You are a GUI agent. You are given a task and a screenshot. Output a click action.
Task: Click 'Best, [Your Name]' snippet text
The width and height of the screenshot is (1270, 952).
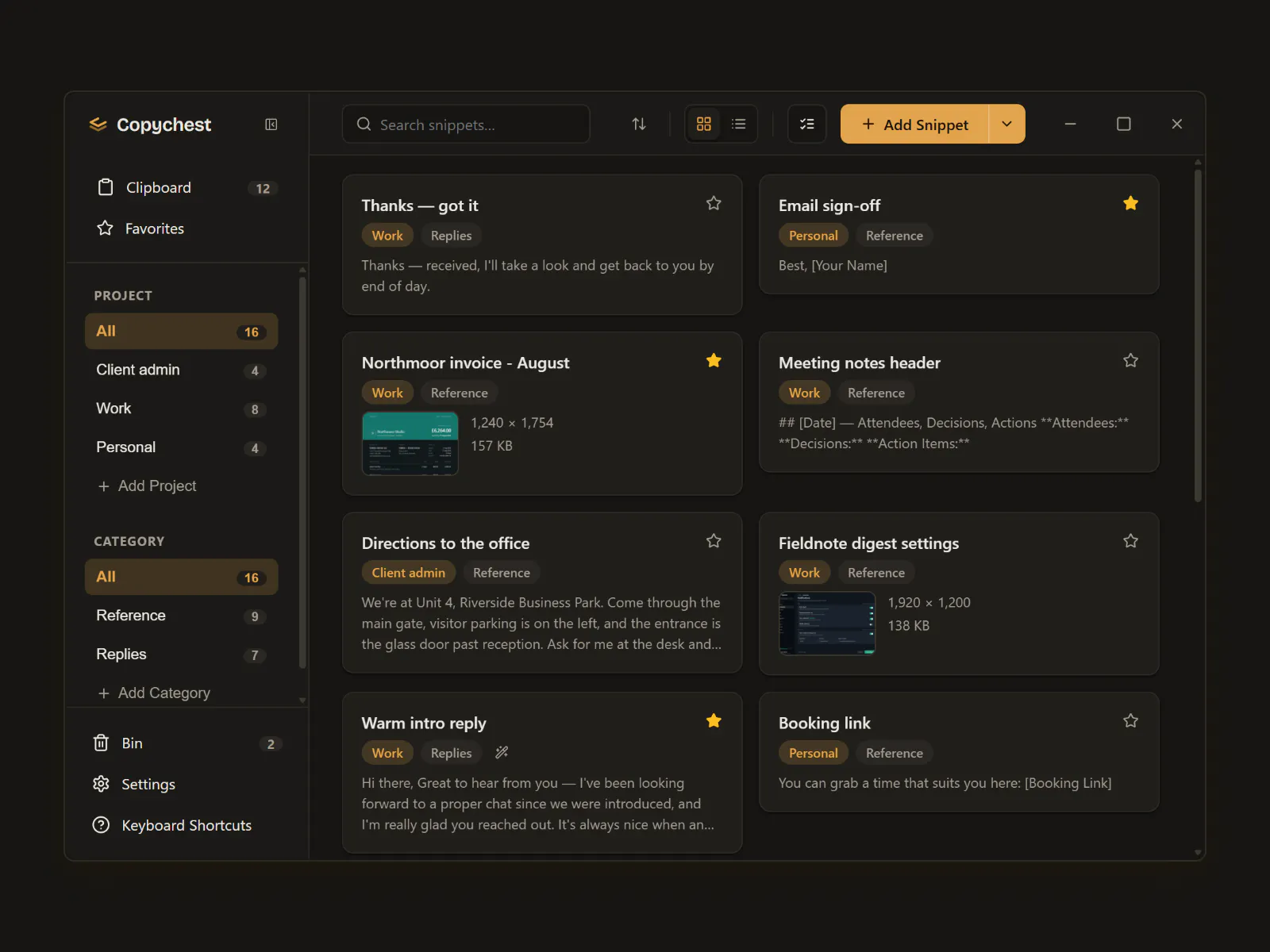(833, 266)
